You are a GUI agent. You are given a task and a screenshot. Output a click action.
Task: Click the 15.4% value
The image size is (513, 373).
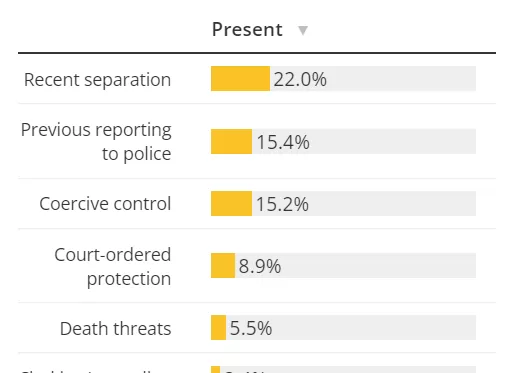pyautogui.click(x=283, y=142)
